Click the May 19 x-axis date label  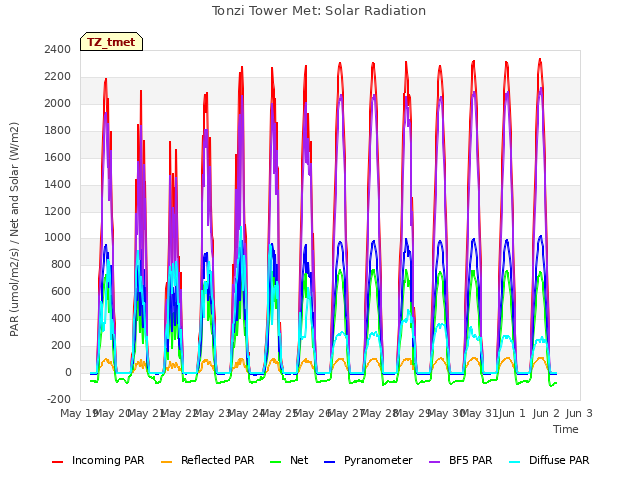[x=78, y=413]
